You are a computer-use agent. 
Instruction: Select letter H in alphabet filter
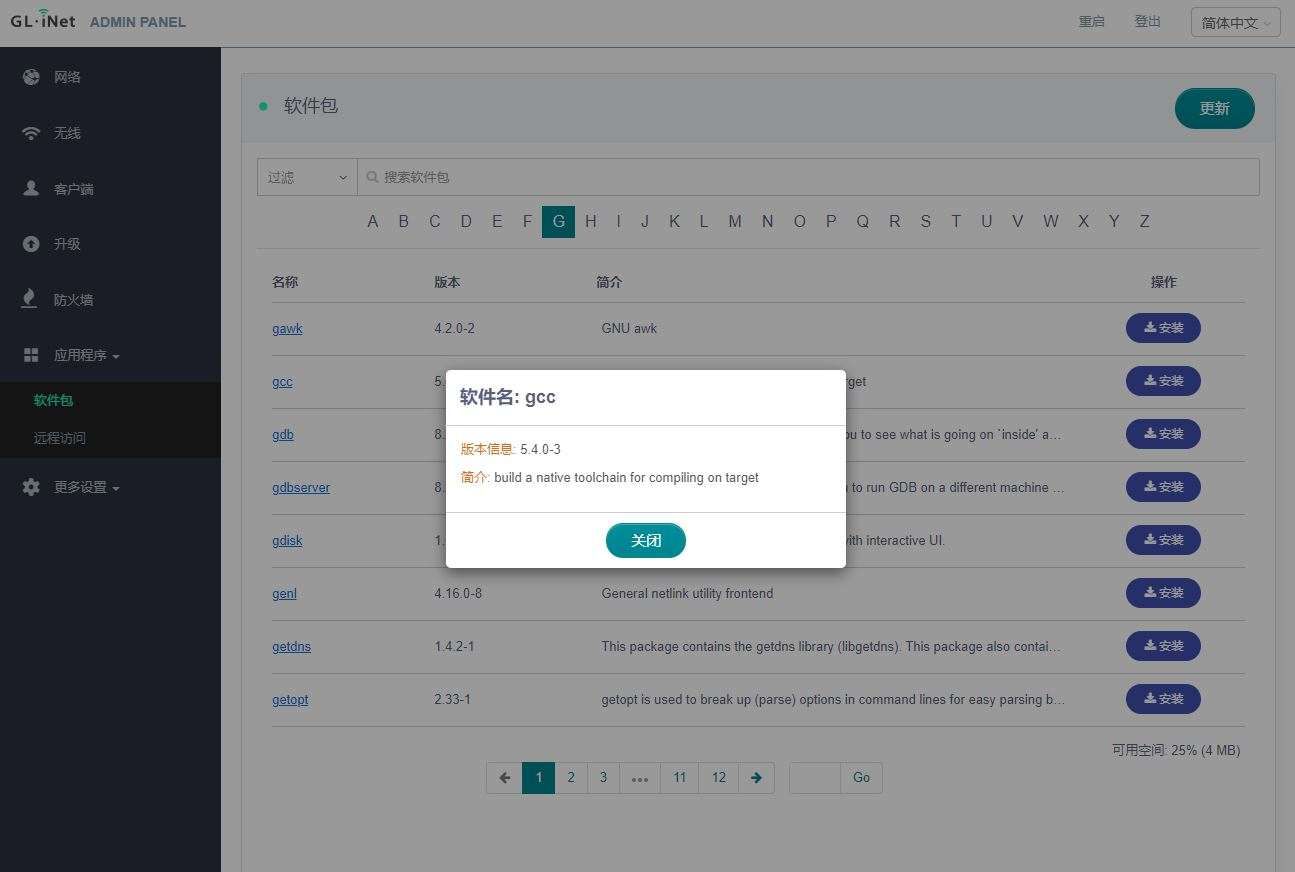590,222
